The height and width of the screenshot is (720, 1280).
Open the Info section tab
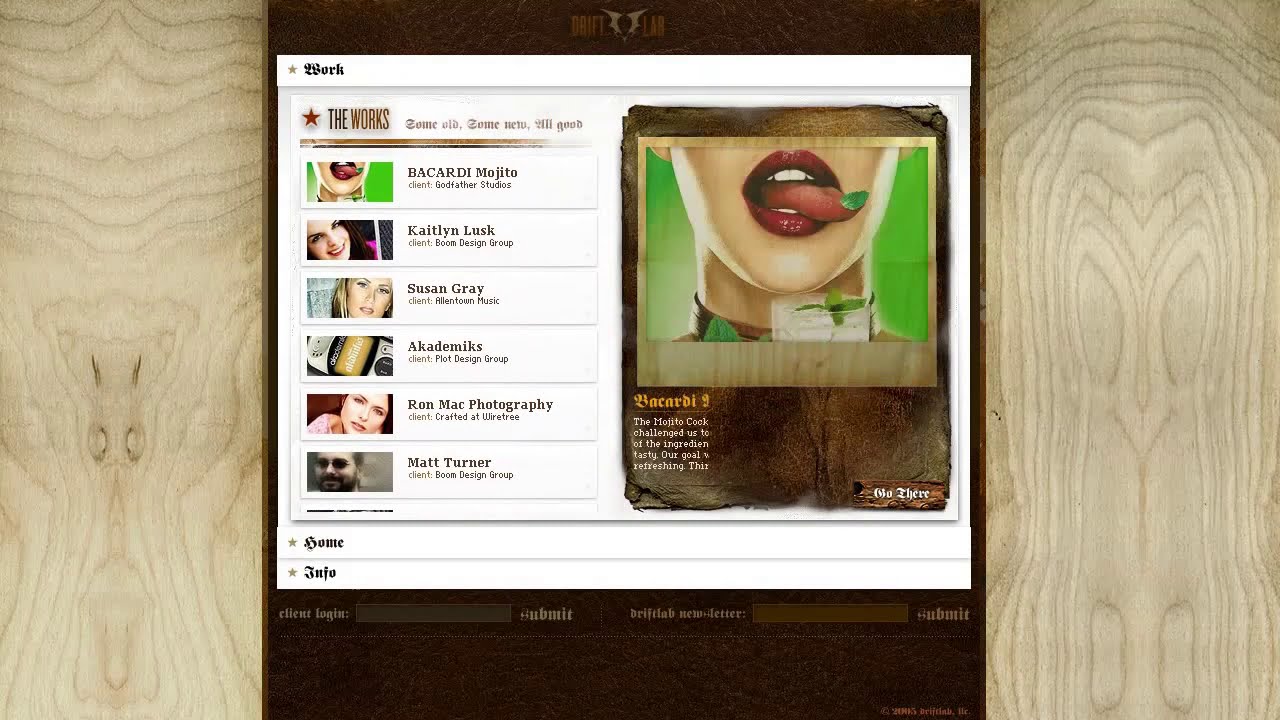point(624,573)
